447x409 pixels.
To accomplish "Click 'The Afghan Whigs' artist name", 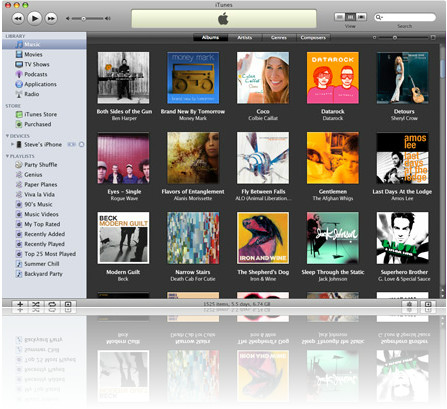I will [333, 199].
